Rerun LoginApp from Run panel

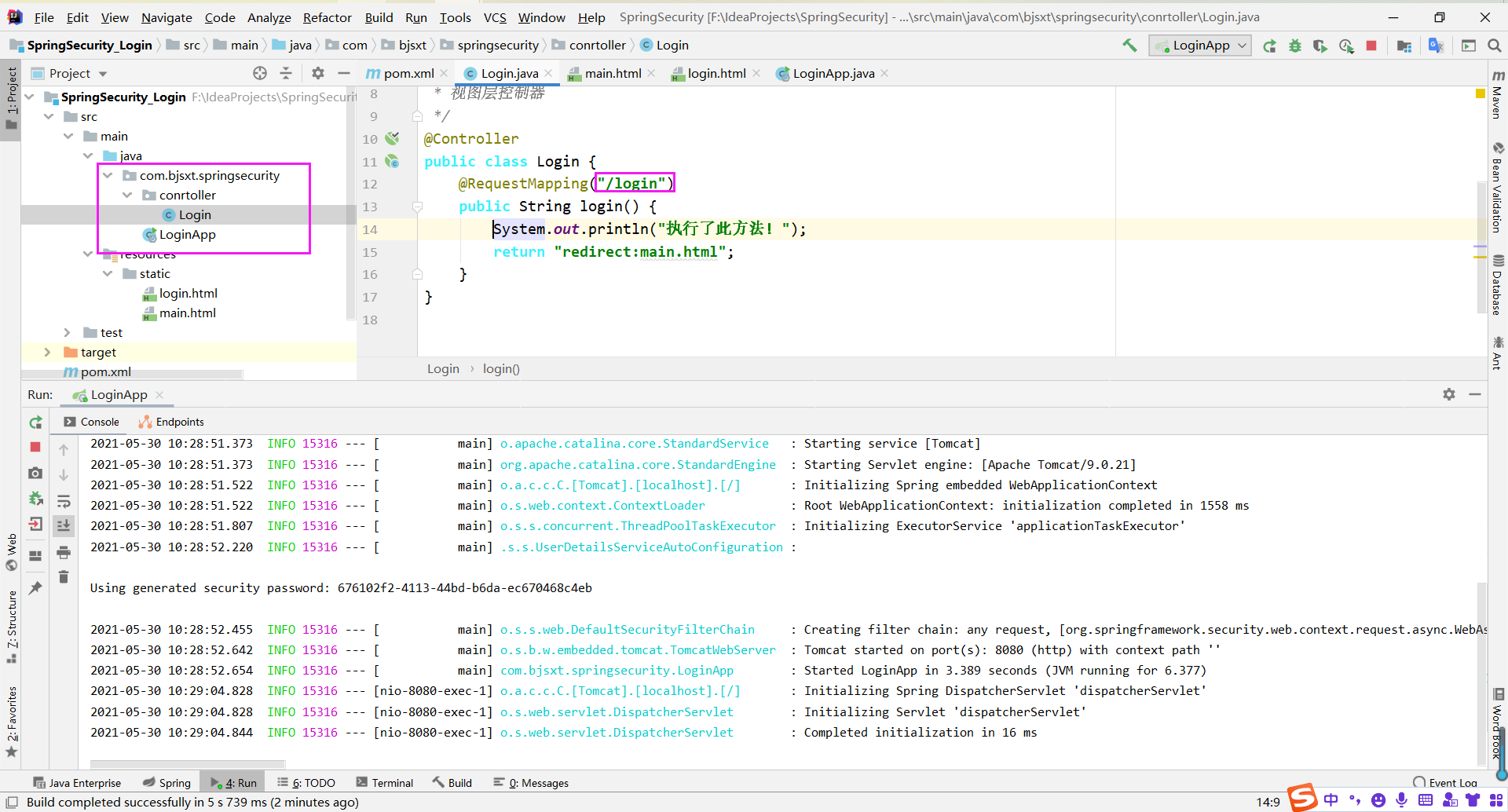click(x=35, y=422)
